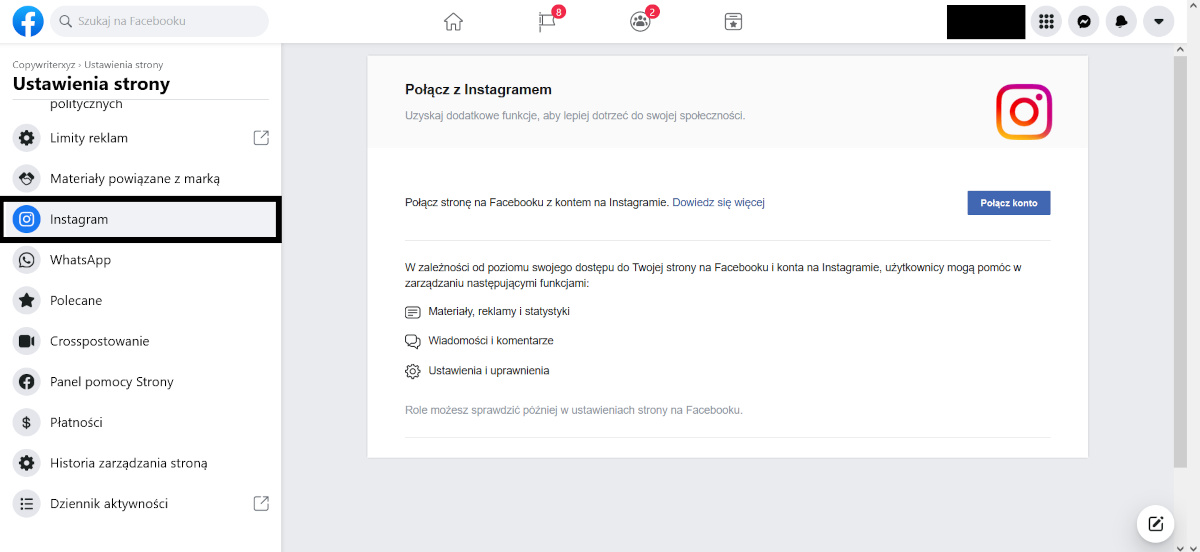Viewport: 1200px width, 552px height.
Task: Expand the account dropdown arrow
Action: tap(1159, 21)
